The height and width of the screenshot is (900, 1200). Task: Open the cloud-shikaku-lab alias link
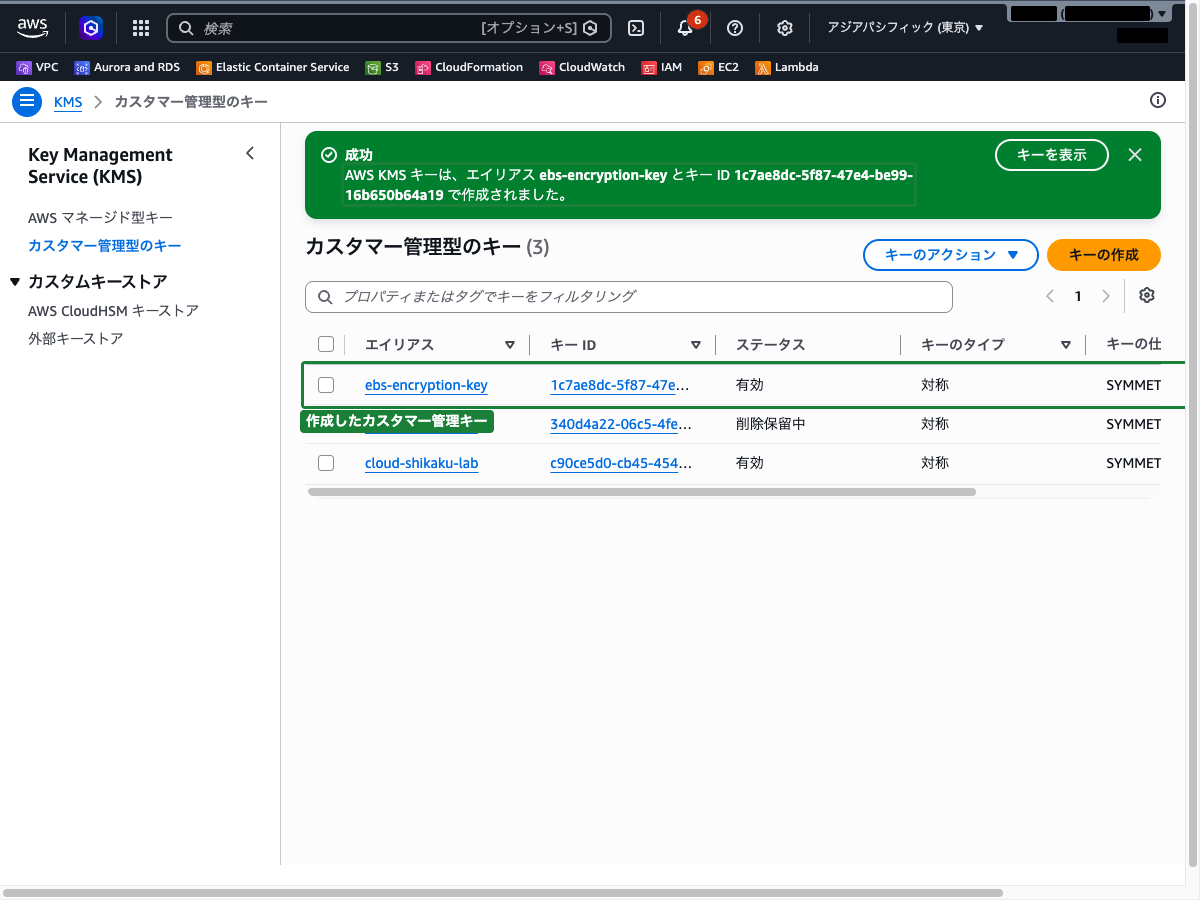tap(422, 463)
